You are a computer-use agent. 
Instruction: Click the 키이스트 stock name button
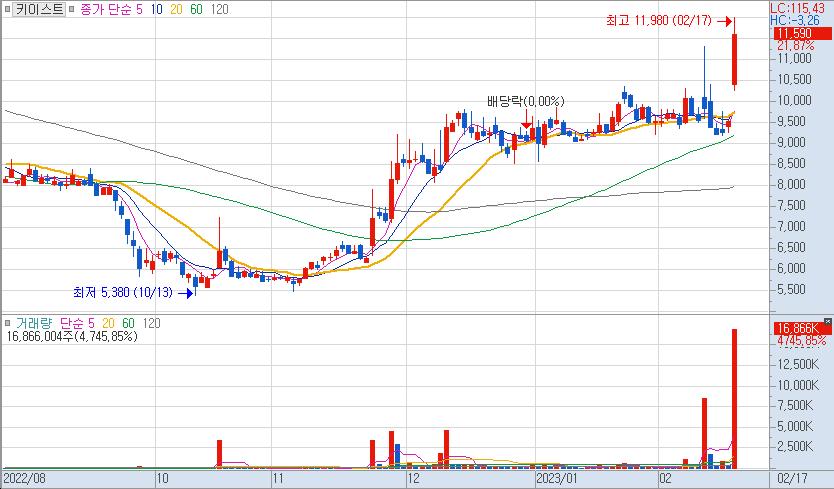click(x=38, y=9)
